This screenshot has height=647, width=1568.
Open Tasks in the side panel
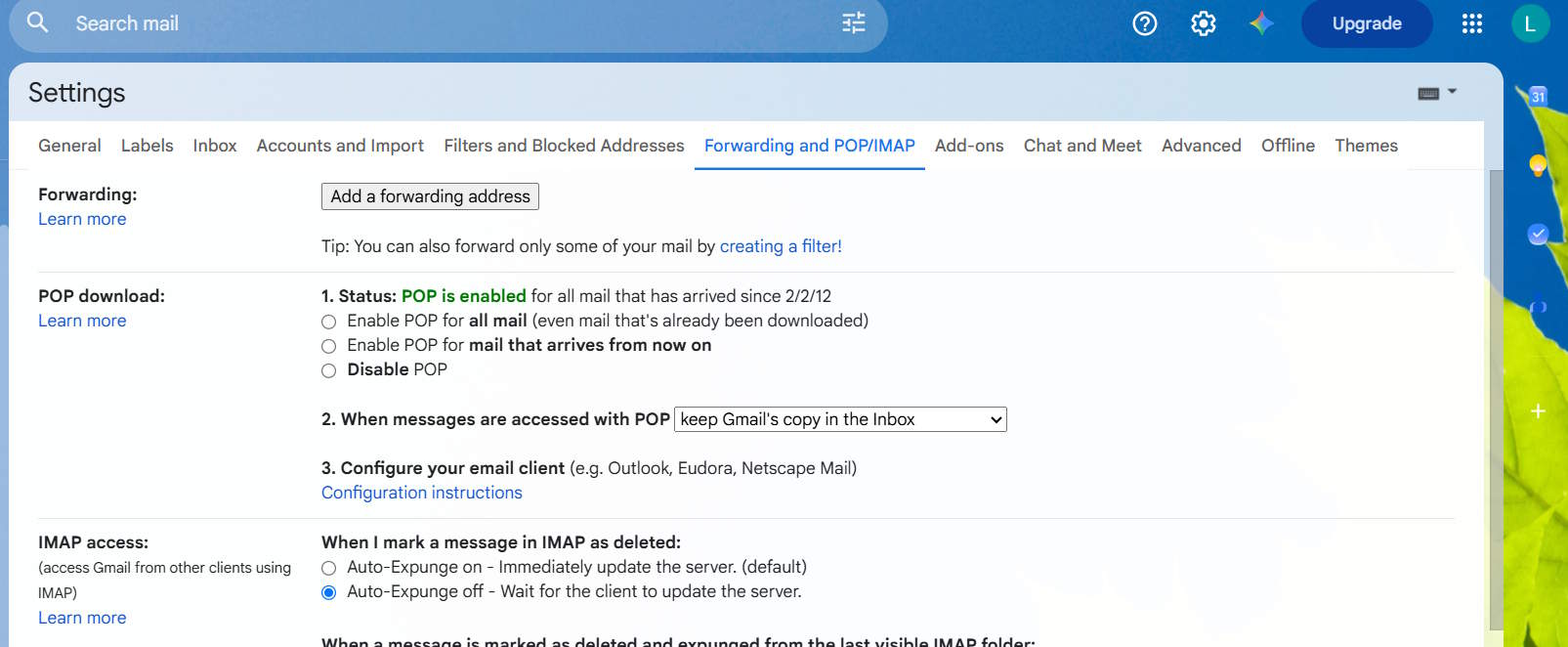(1538, 234)
